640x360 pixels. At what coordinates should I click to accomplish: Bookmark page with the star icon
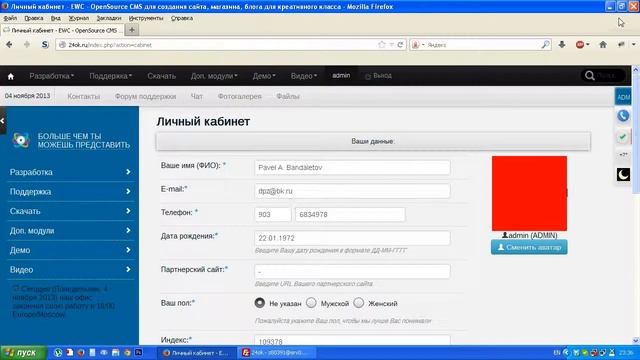(382, 44)
